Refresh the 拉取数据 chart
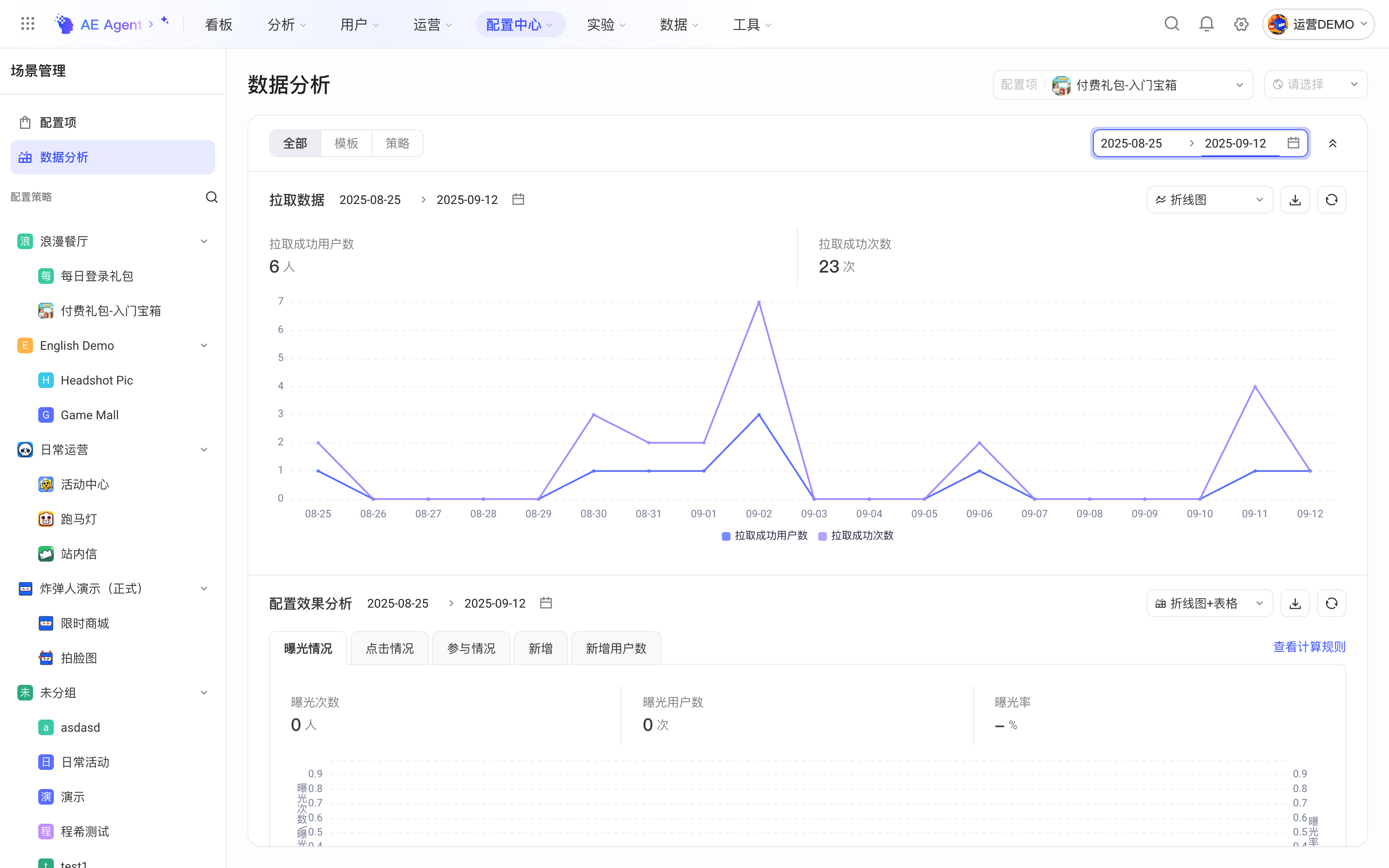 click(x=1332, y=200)
